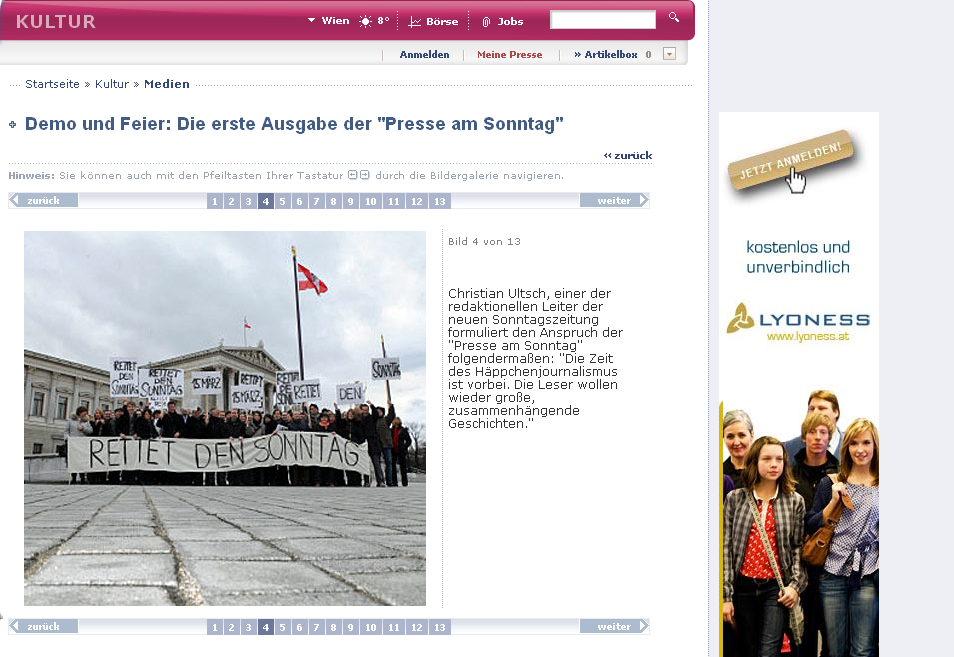Viewport: 954px width, 657px height.
Task: Click the Börse chart icon
Action: click(x=414, y=22)
